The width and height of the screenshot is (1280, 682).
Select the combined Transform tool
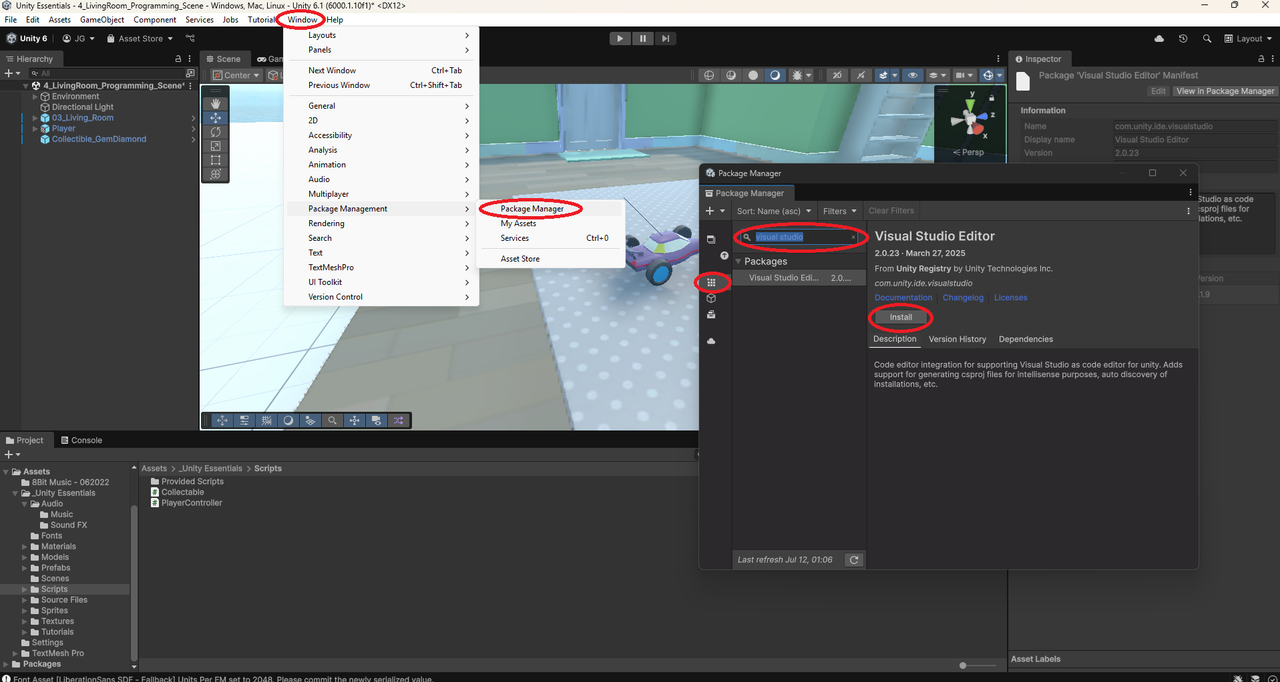pos(215,174)
